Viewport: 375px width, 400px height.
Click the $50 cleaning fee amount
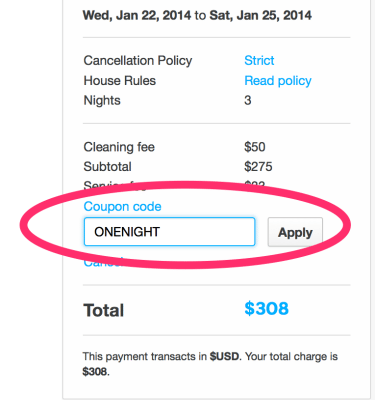click(255, 147)
